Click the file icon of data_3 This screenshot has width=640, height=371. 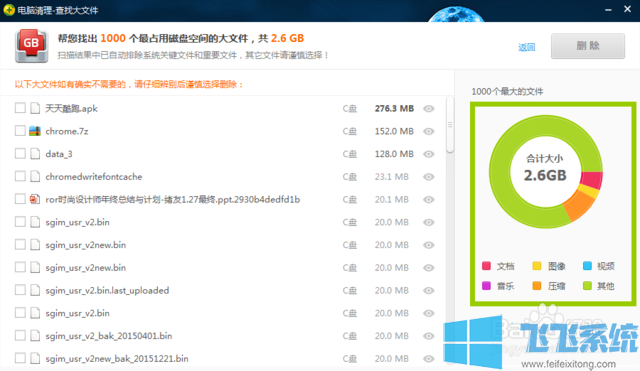pos(35,154)
